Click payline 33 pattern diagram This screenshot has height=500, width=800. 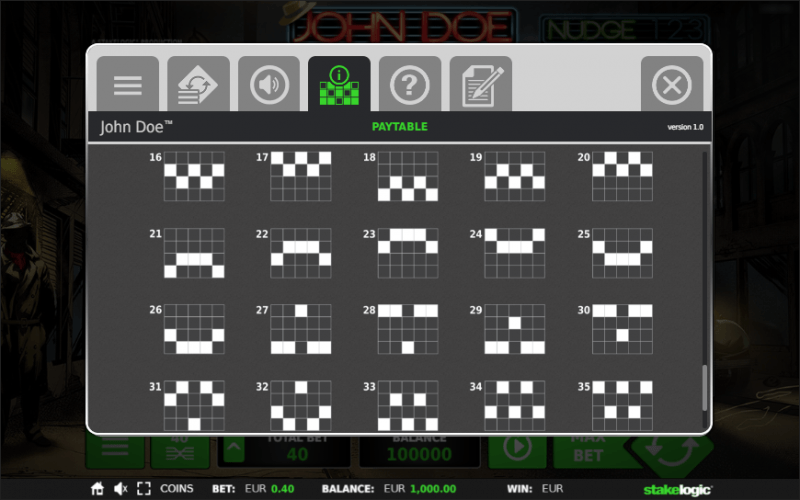point(408,406)
